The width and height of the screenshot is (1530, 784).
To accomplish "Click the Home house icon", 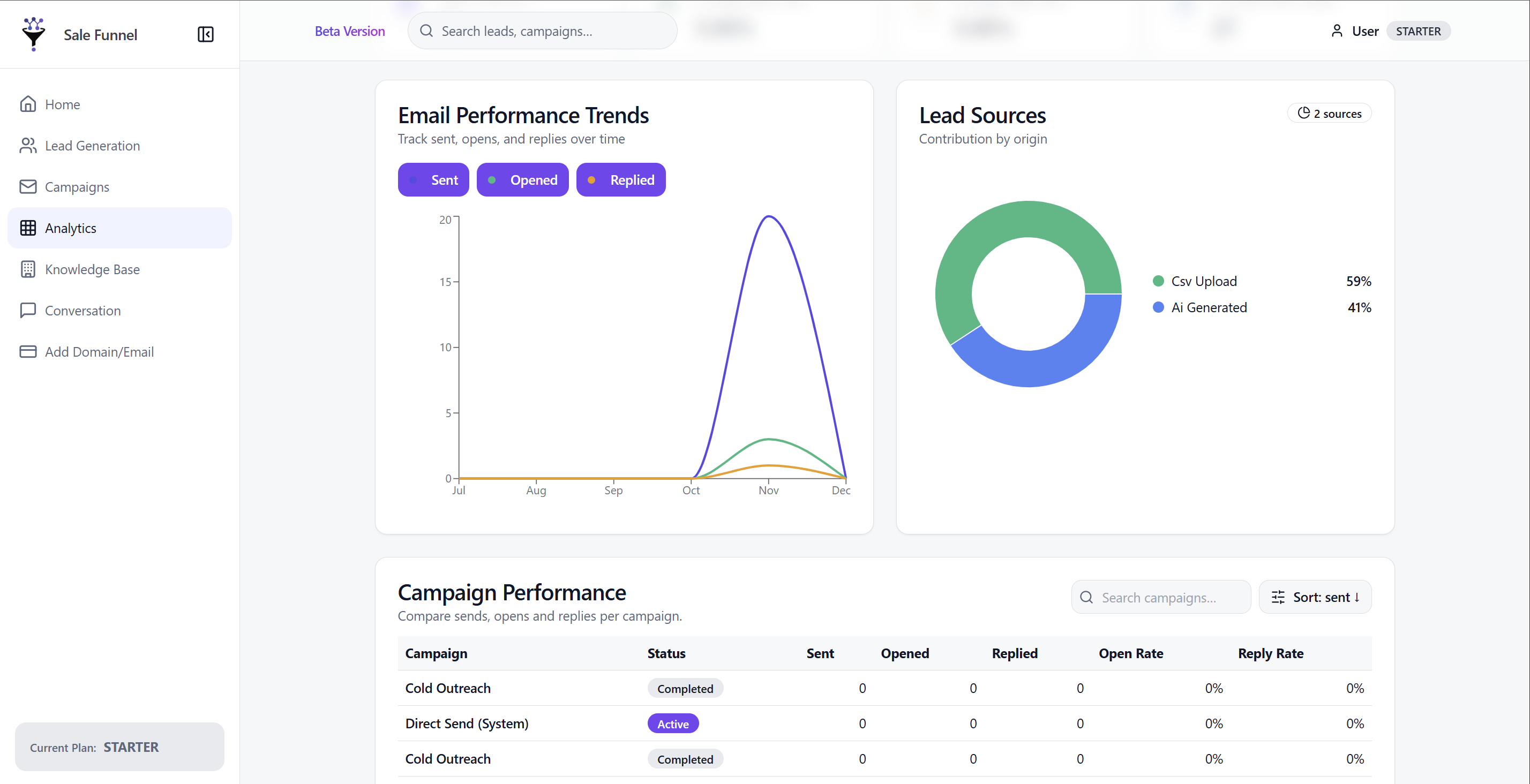I will 28,104.
